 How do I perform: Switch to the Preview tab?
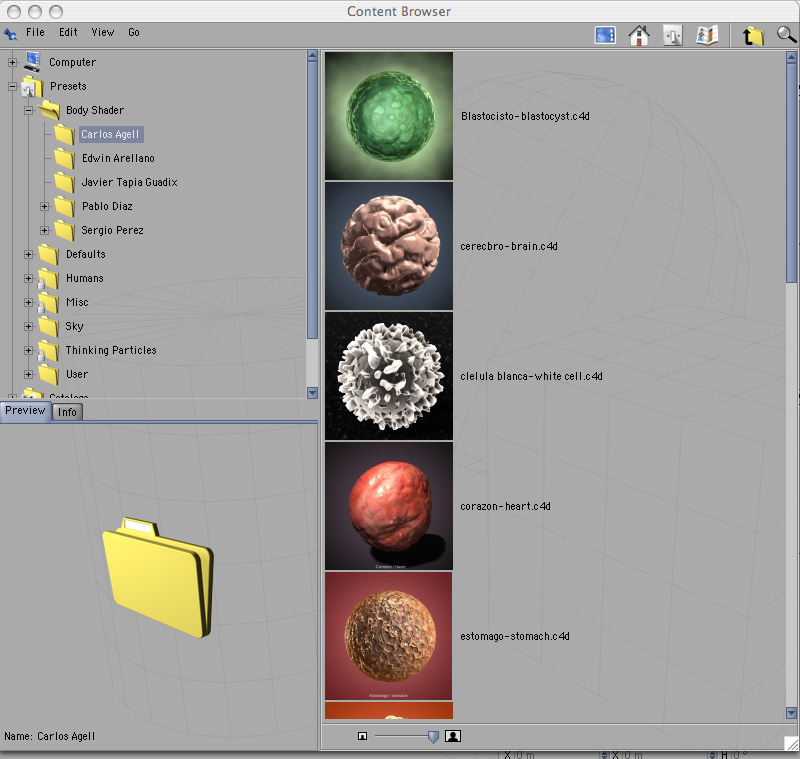25,411
